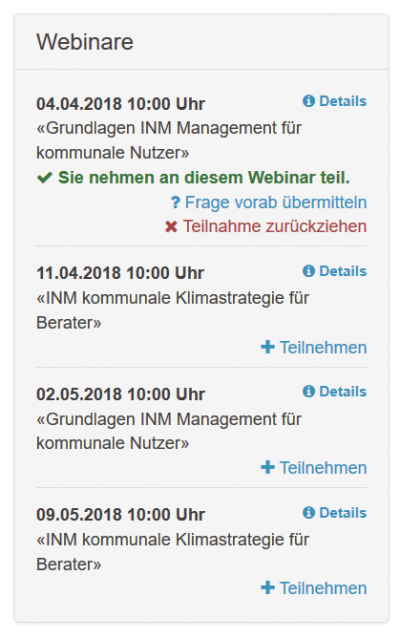Click the Webinare panel heading
400x639 pixels.
[x=85, y=42]
